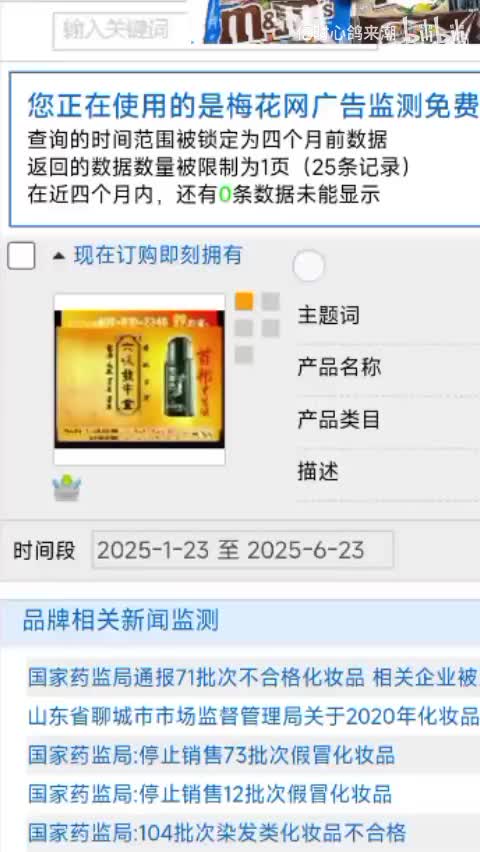Click the bottom gray square indicator
The width and height of the screenshot is (480, 852).
tap(244, 355)
